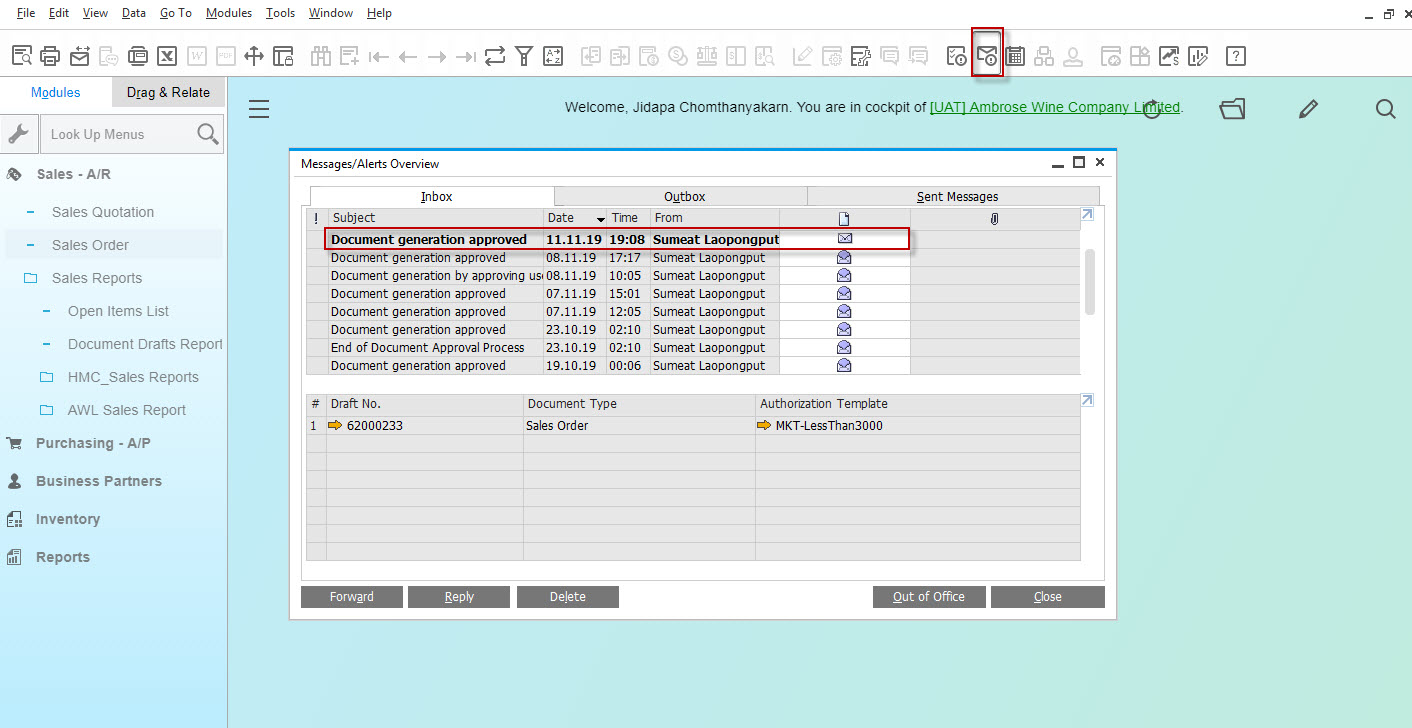The image size is (1412, 728).
Task: Expand the HMC_Sales Reports folder
Action: click(x=46, y=377)
